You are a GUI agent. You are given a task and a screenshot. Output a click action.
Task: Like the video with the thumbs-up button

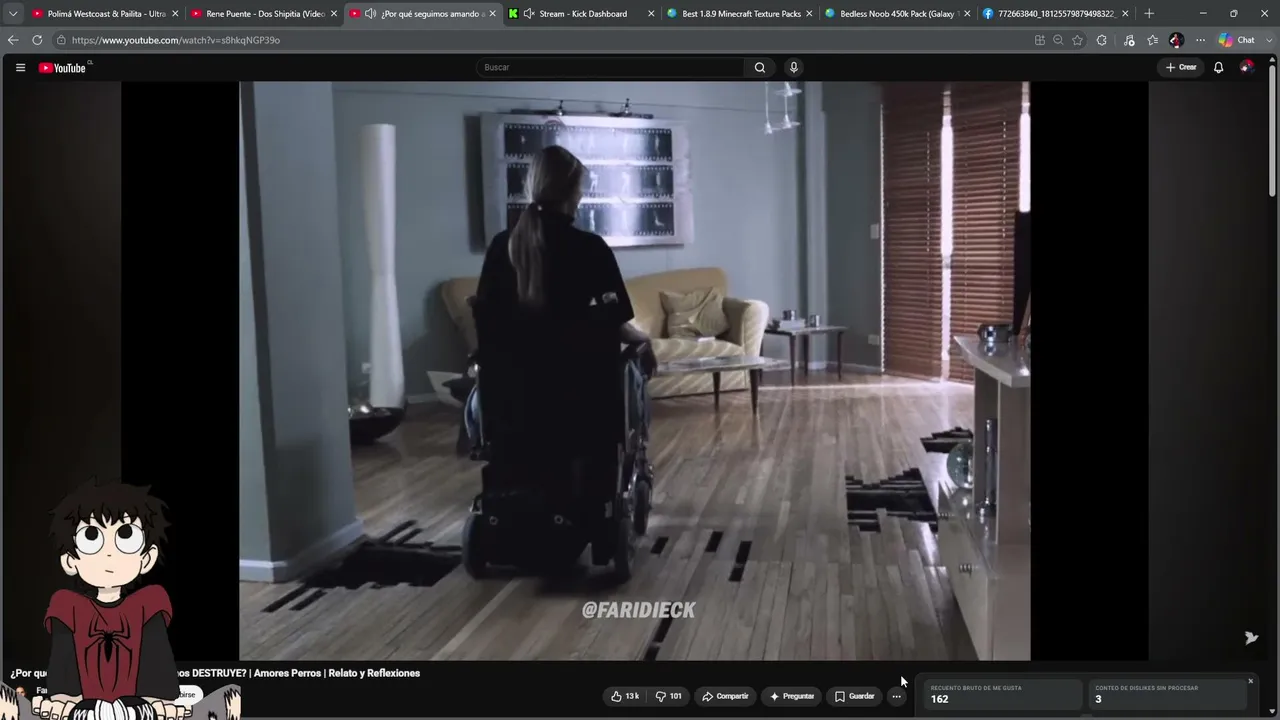[x=626, y=696]
